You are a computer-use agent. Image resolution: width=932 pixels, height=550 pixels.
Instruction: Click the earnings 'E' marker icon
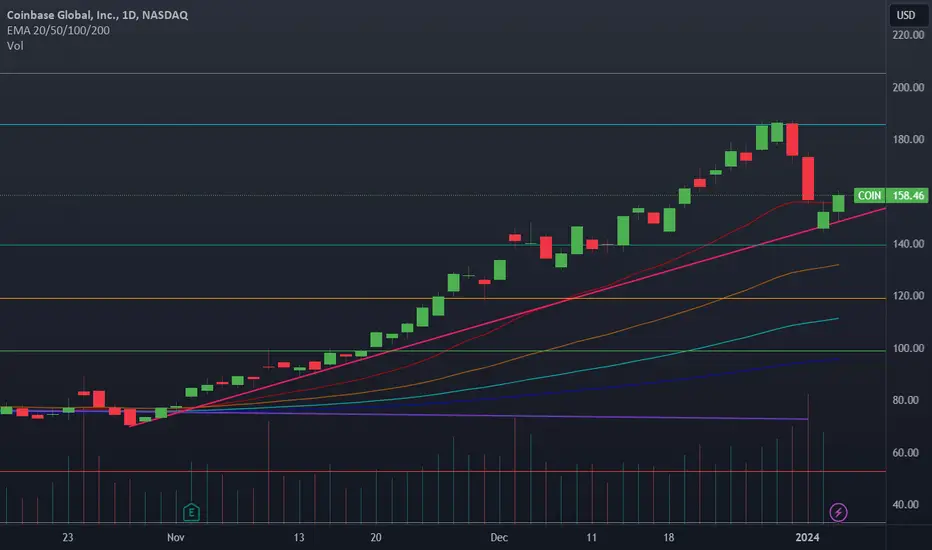click(191, 512)
